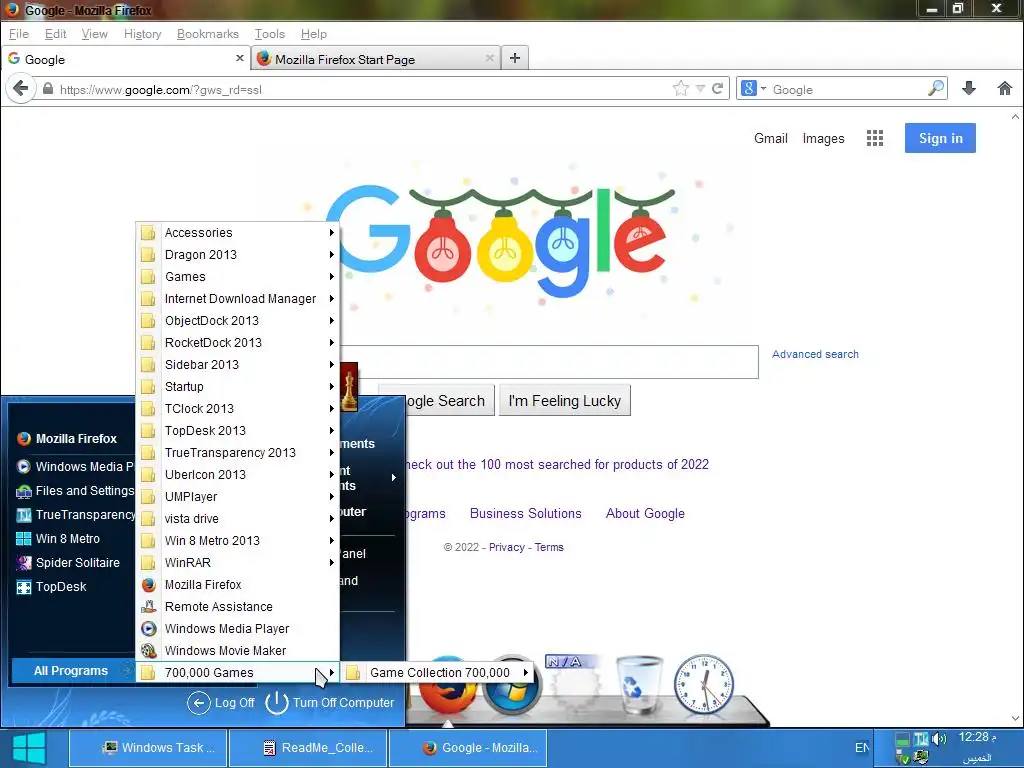
Task: Open the View menu
Action: 95,34
